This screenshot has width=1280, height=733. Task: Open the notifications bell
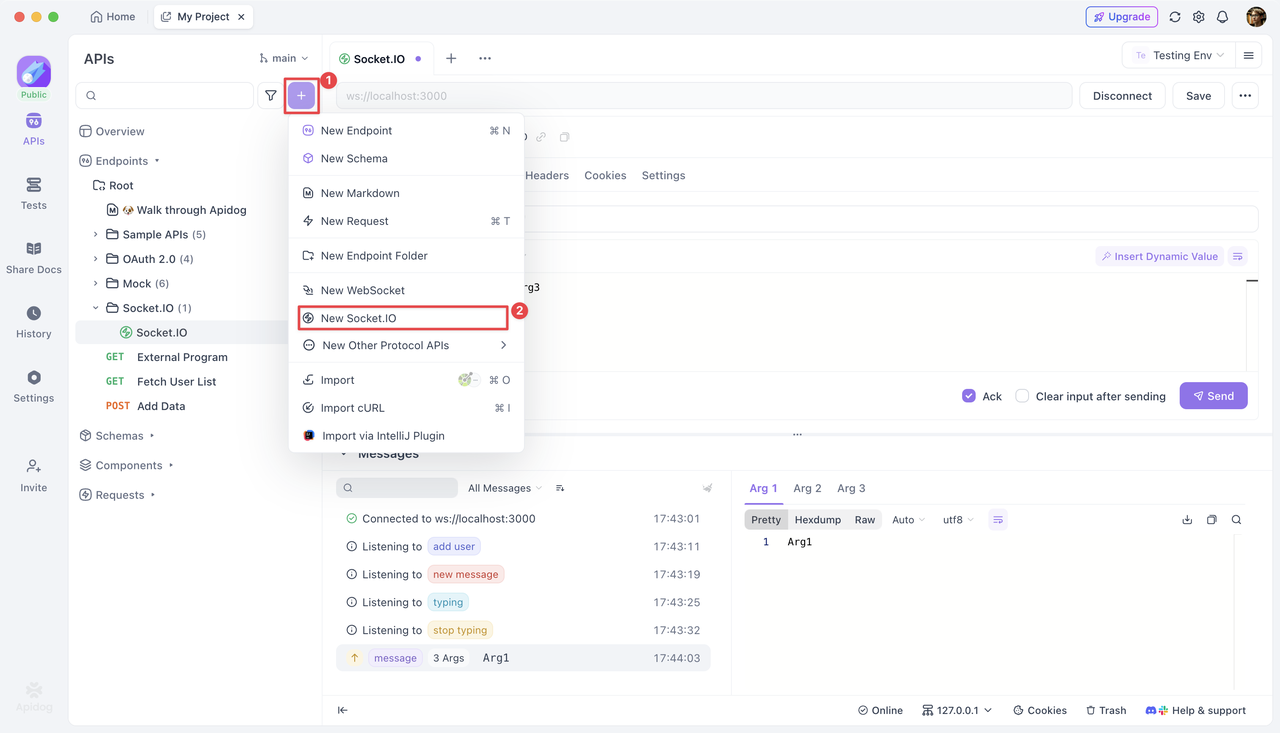1223,17
